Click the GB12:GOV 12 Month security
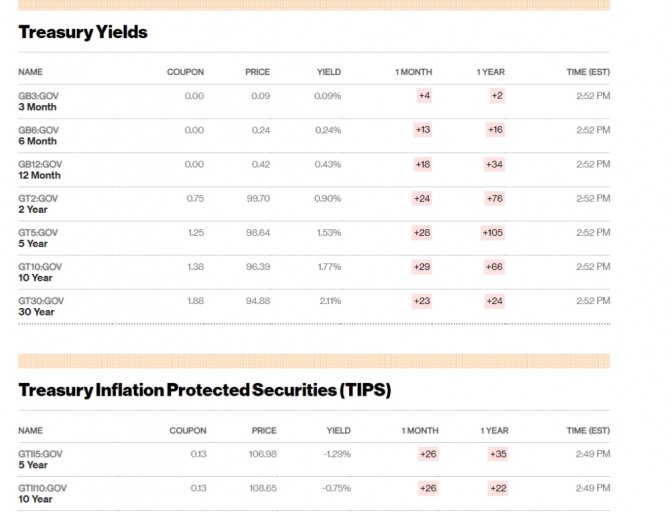Viewport: 670px width, 513px height. click(x=40, y=169)
